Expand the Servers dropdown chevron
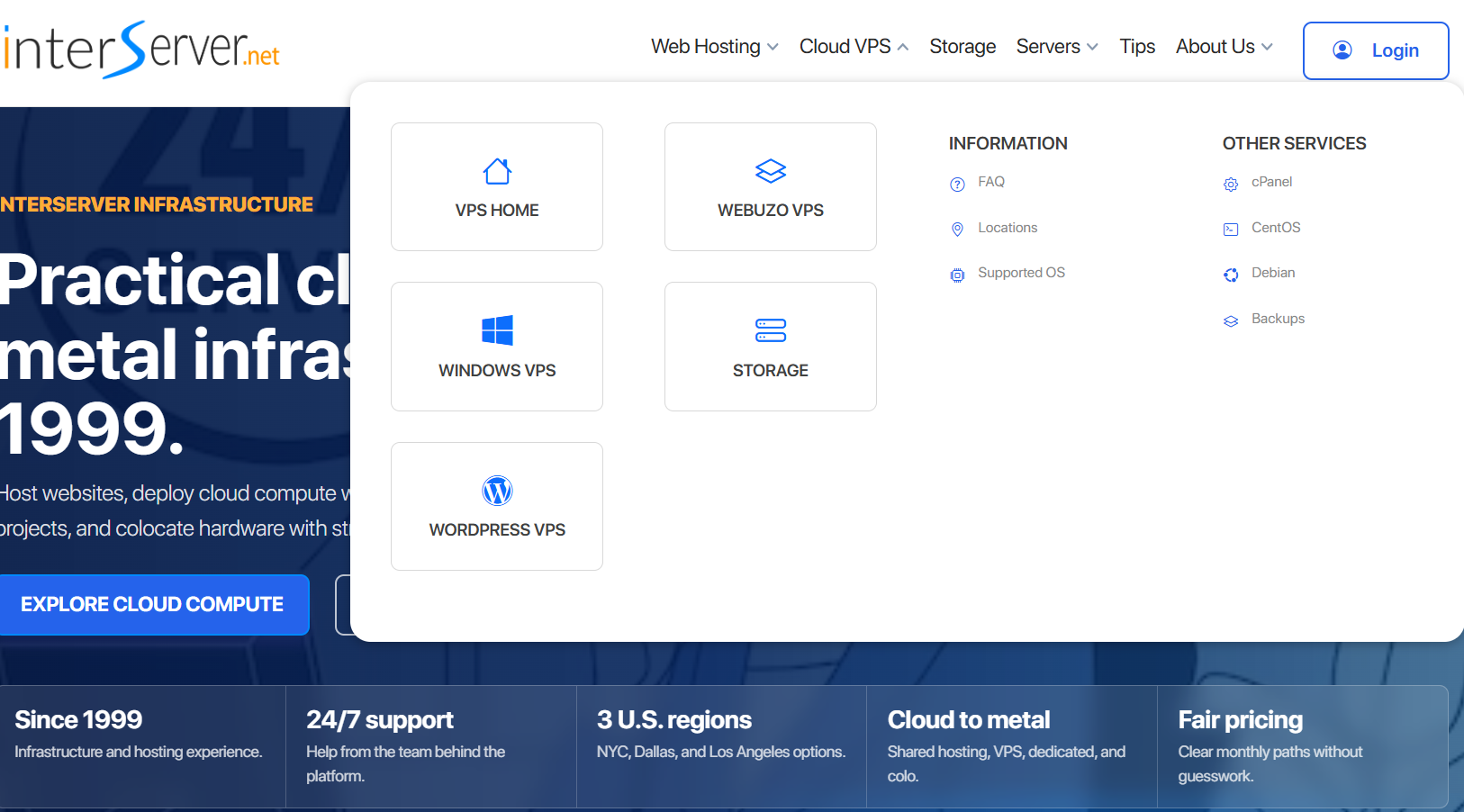Image resolution: width=1464 pixels, height=812 pixels. coord(1092,47)
